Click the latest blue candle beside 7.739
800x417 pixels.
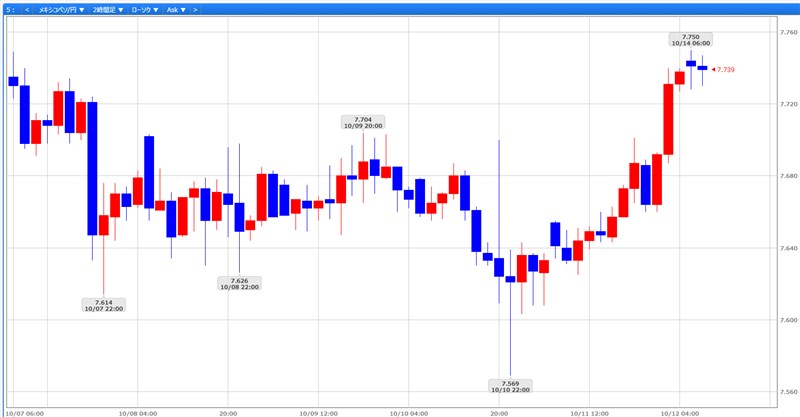[702, 68]
